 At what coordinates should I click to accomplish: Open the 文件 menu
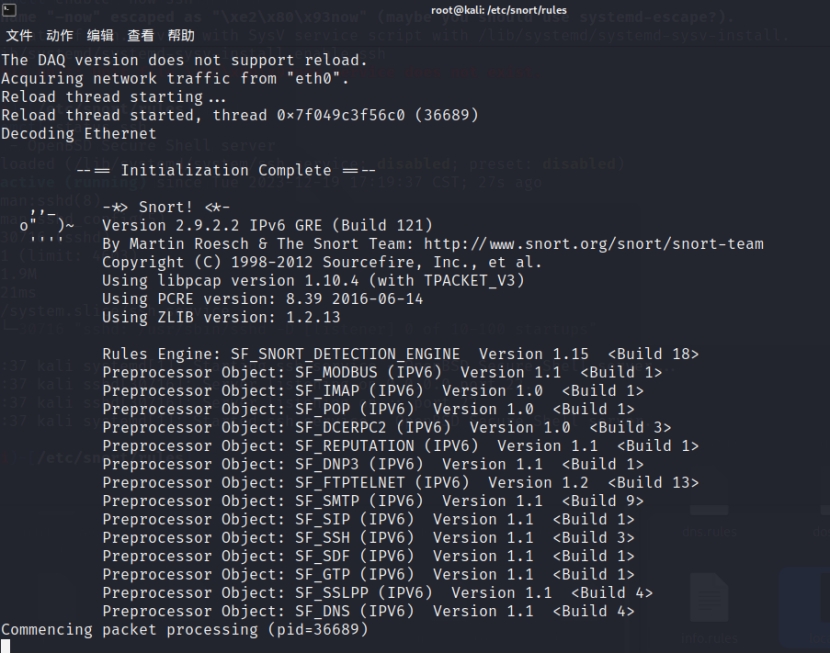tap(17, 36)
